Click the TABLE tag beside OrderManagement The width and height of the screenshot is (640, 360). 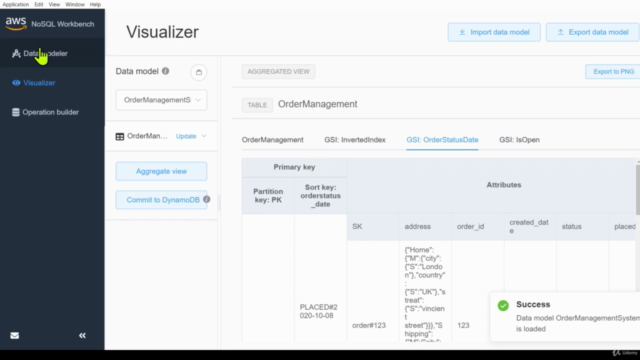coord(257,105)
